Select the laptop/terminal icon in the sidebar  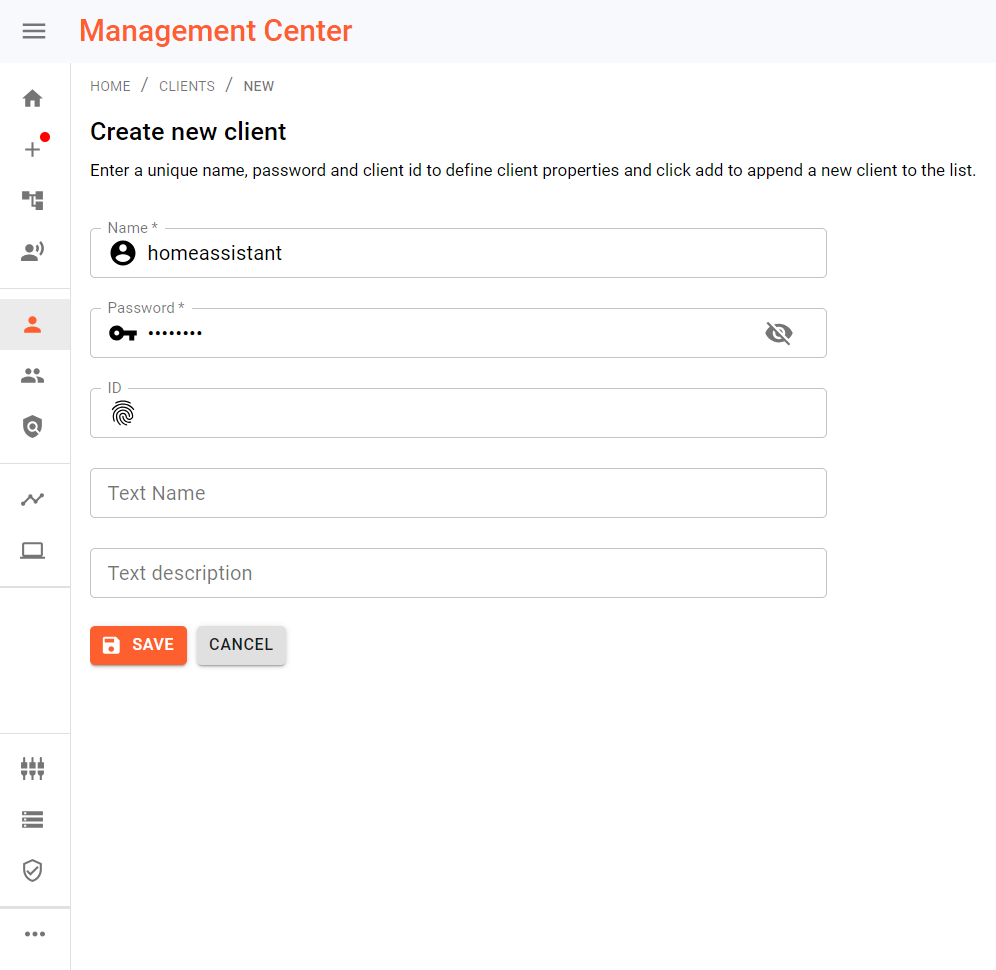click(33, 549)
